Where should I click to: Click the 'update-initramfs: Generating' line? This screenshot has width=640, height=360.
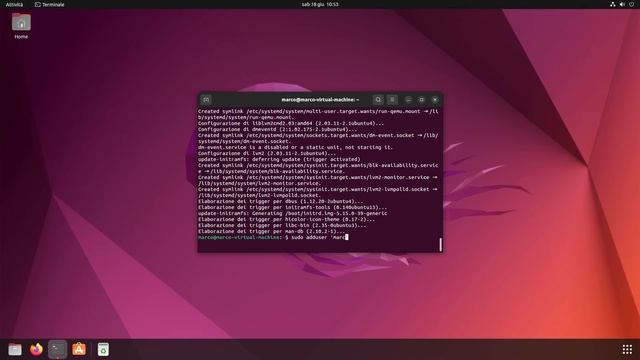[x=293, y=213]
